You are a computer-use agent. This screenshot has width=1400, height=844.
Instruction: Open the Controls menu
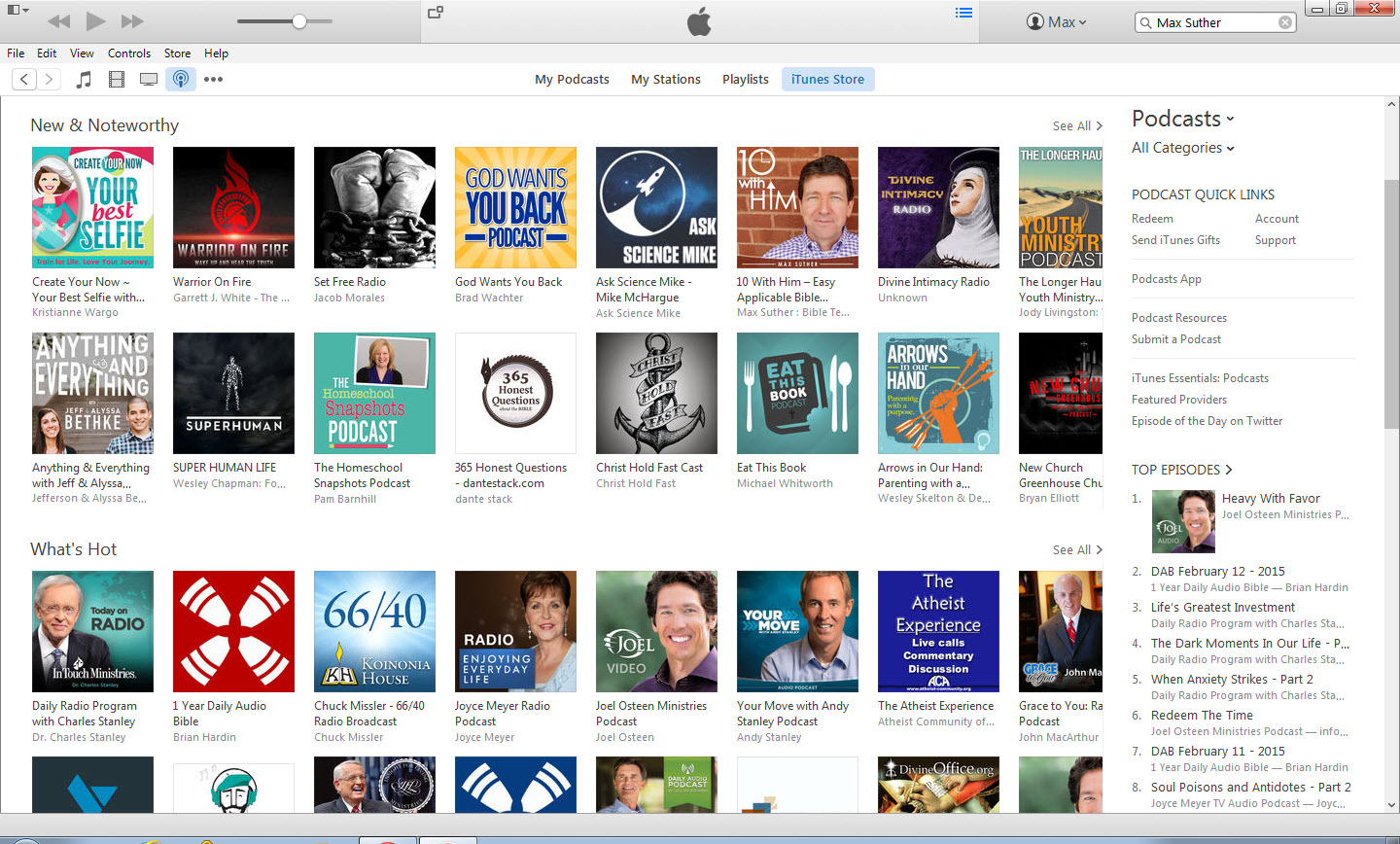129,53
